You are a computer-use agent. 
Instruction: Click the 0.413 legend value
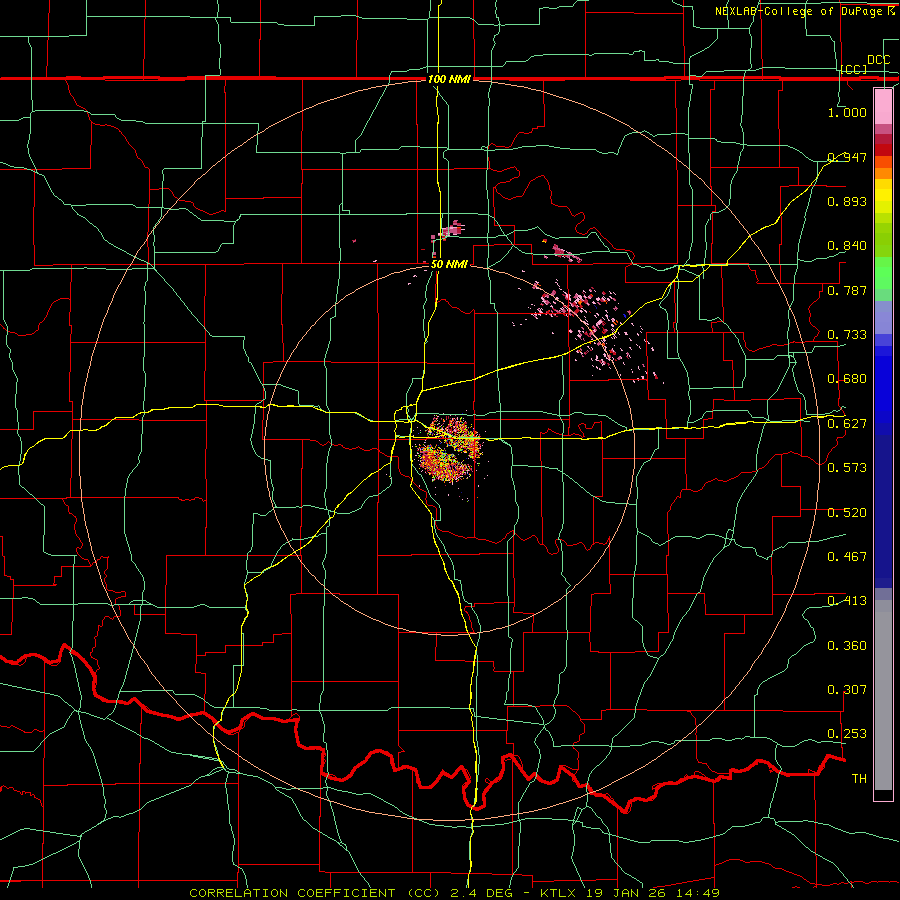[847, 601]
